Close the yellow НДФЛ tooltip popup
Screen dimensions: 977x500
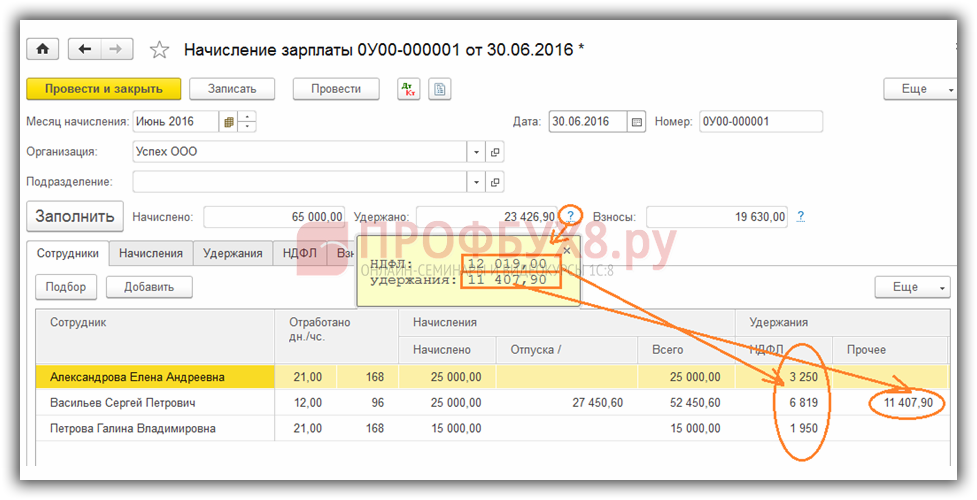click(568, 250)
